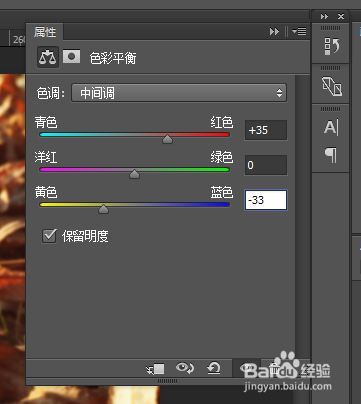
Task: Open the History panel icon in dock
Action: coord(331,46)
